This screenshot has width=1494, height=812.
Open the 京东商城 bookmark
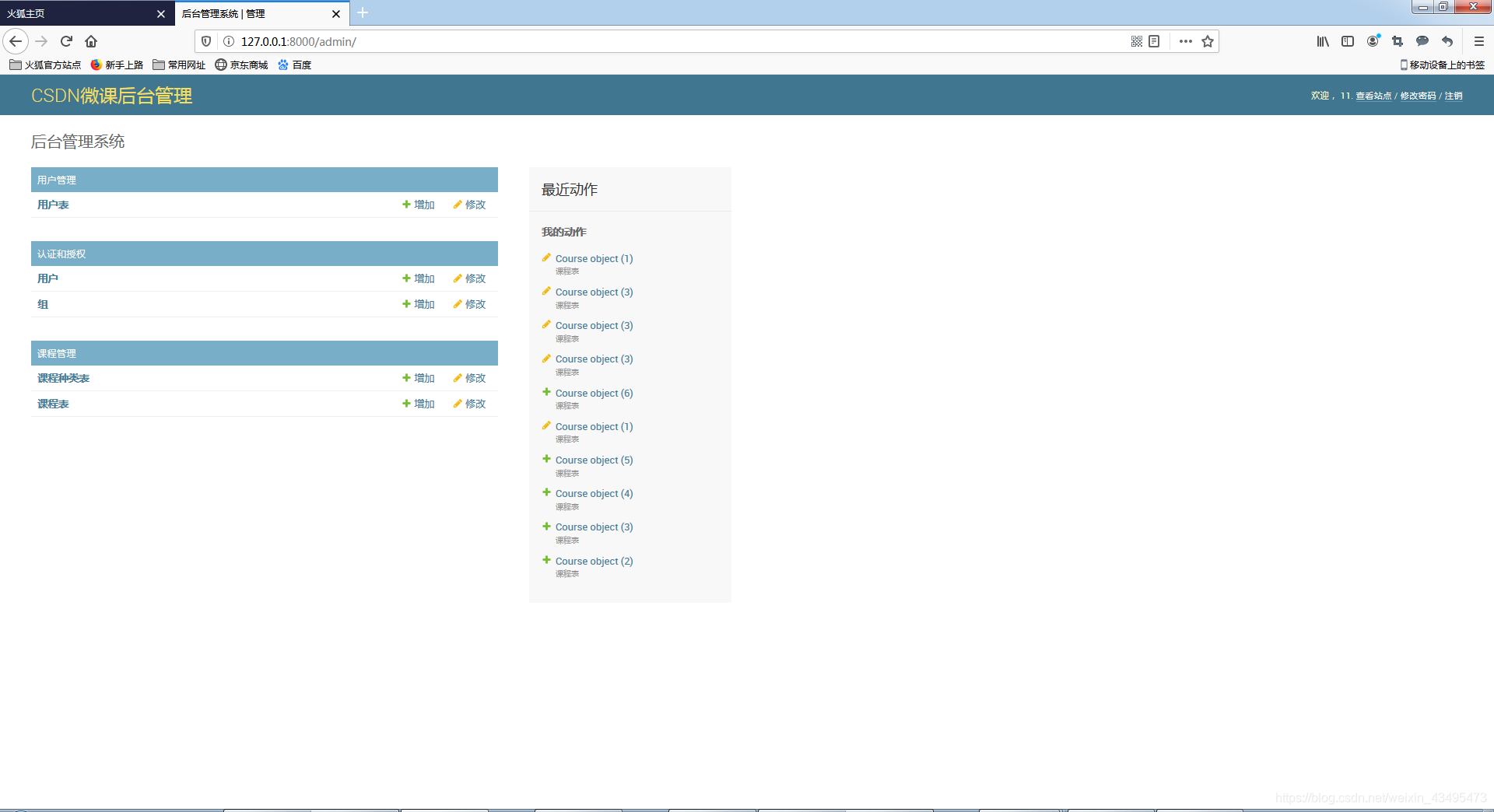click(x=241, y=65)
